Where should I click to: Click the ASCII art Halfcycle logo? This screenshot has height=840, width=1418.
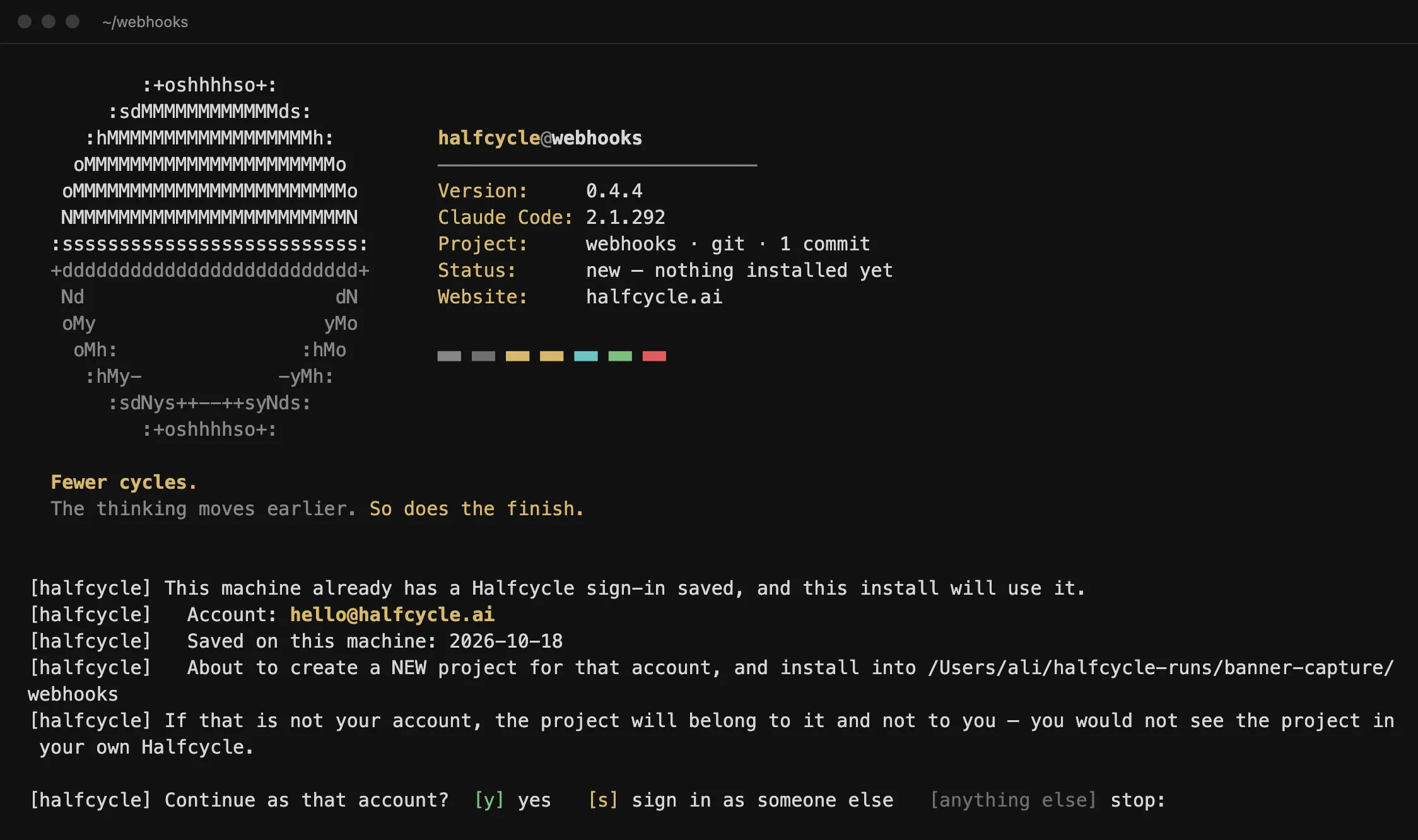[209, 257]
